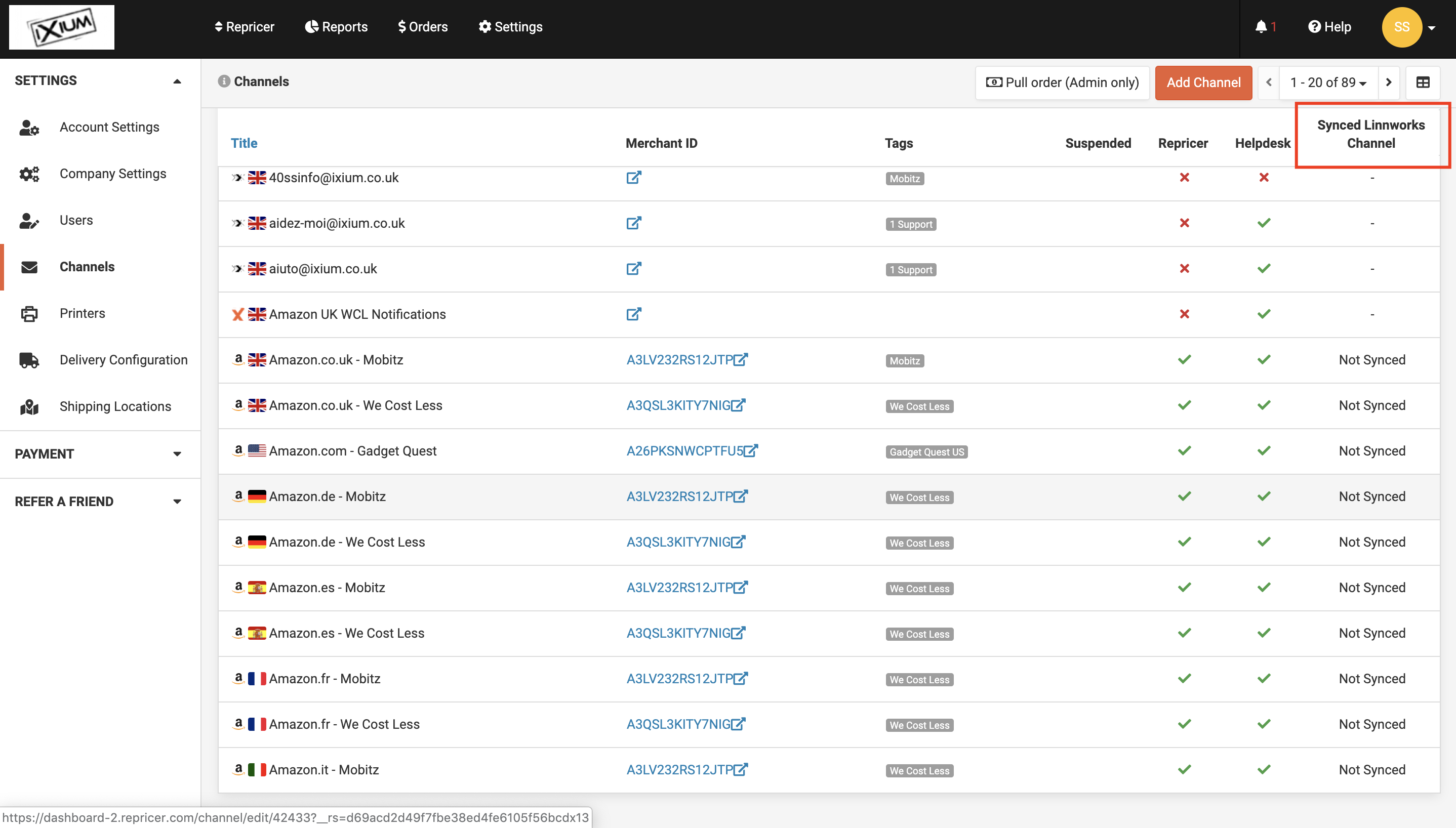Click Mobitz tag on 40ssinfo row
The image size is (1456, 828).
click(x=904, y=179)
